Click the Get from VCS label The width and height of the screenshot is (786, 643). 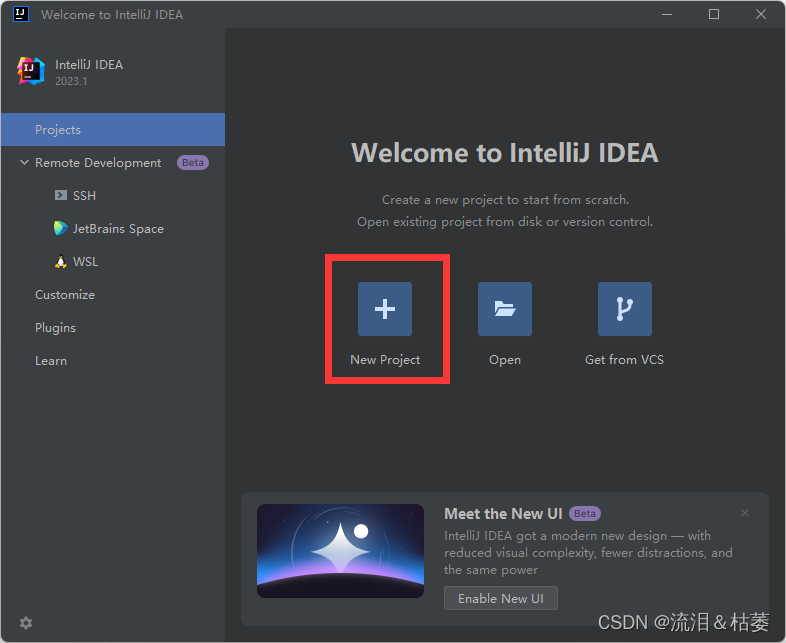coord(625,360)
